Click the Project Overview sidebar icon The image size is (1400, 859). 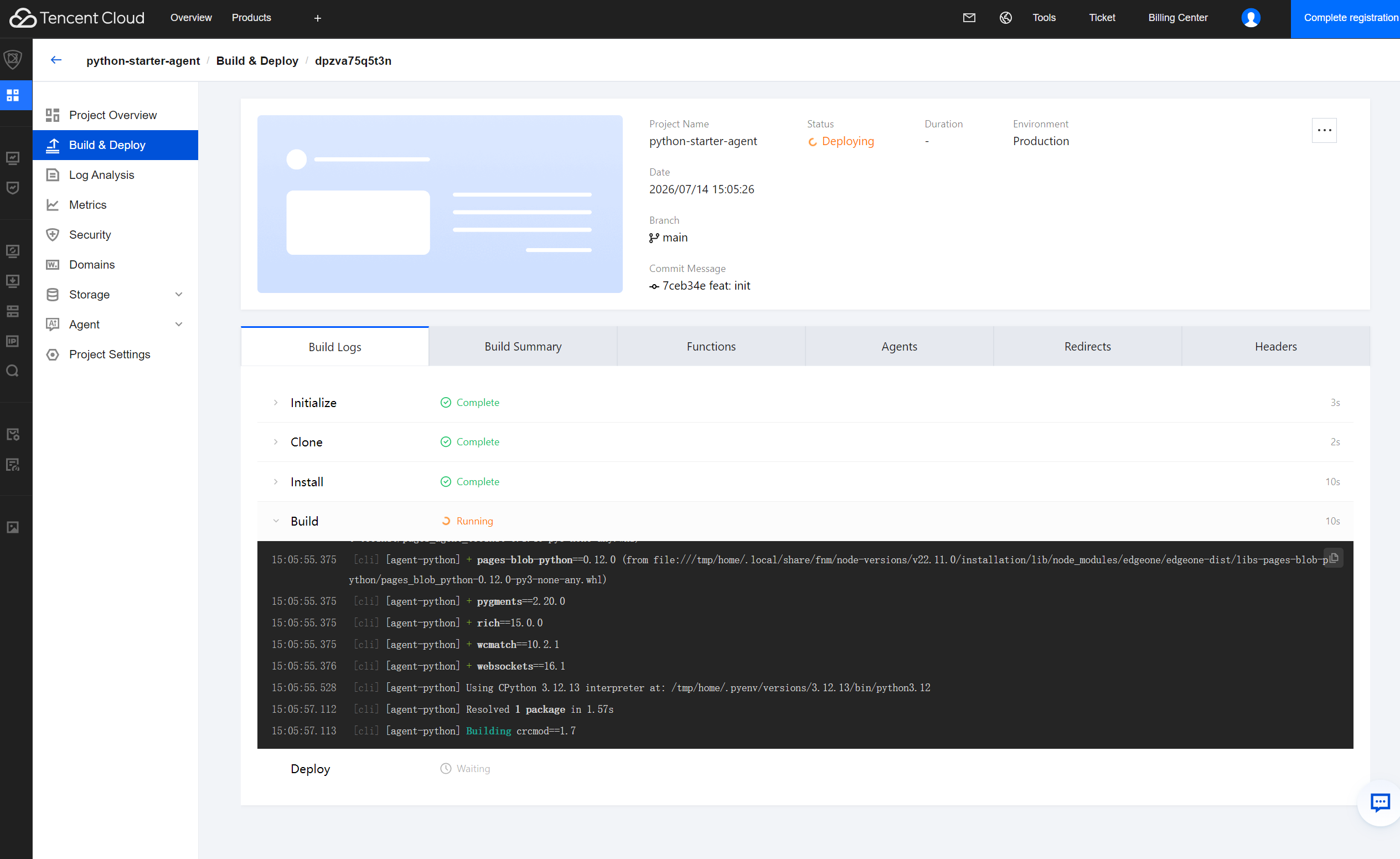52,115
